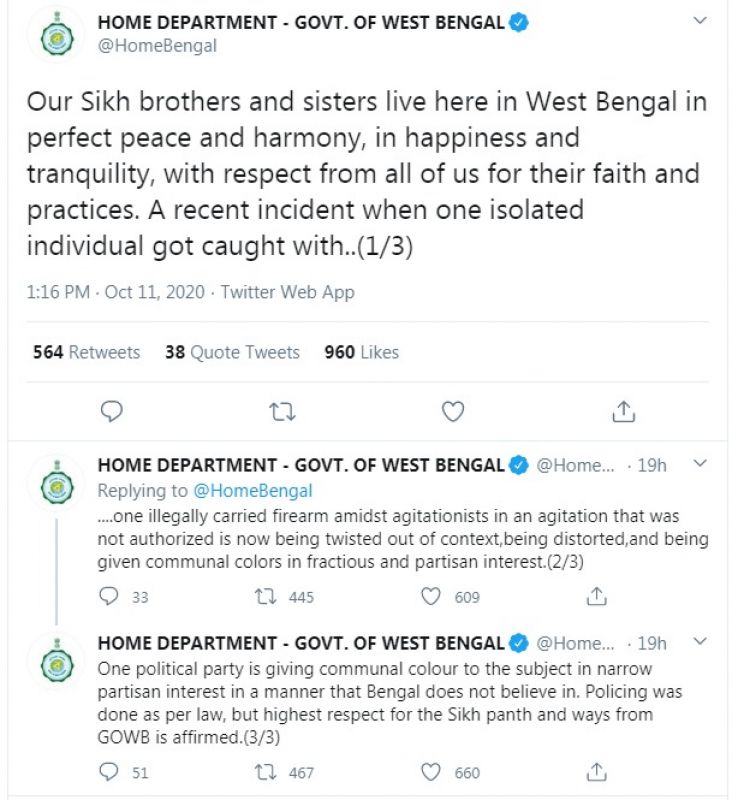The image size is (738, 800).
Task: Expand options chevron on the (3/3) tweet
Action: [x=700, y=641]
